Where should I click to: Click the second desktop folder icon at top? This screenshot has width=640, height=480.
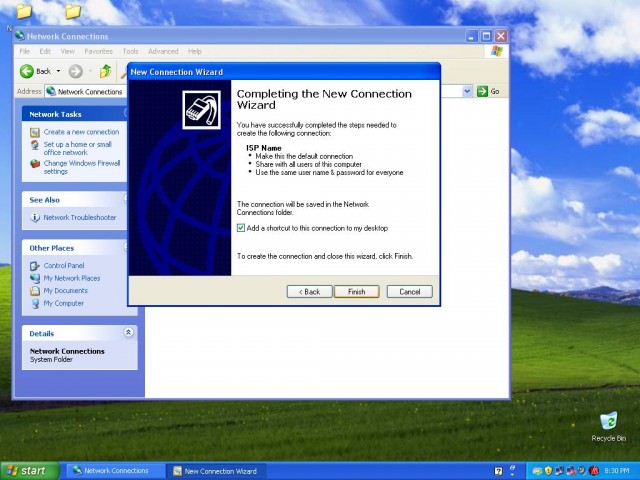click(73, 11)
